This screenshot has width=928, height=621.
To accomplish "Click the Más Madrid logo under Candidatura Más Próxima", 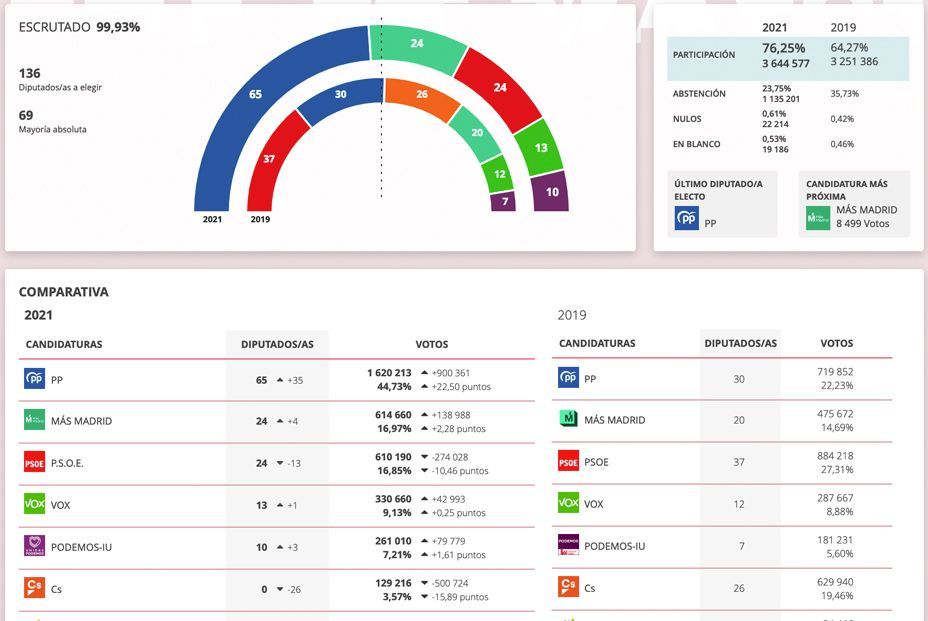I will pyautogui.click(x=818, y=217).
